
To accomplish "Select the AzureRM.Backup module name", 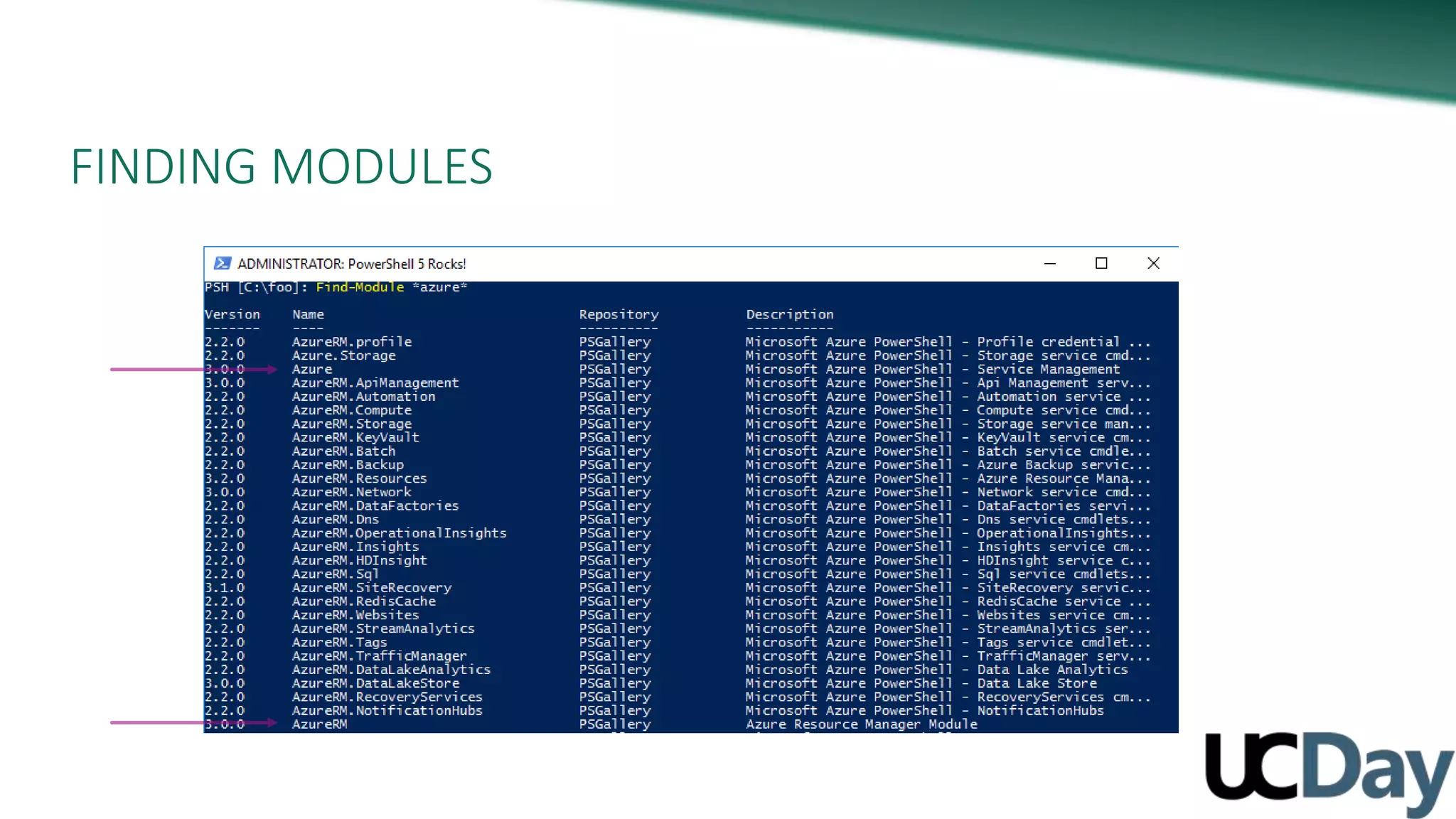I will 348,465.
